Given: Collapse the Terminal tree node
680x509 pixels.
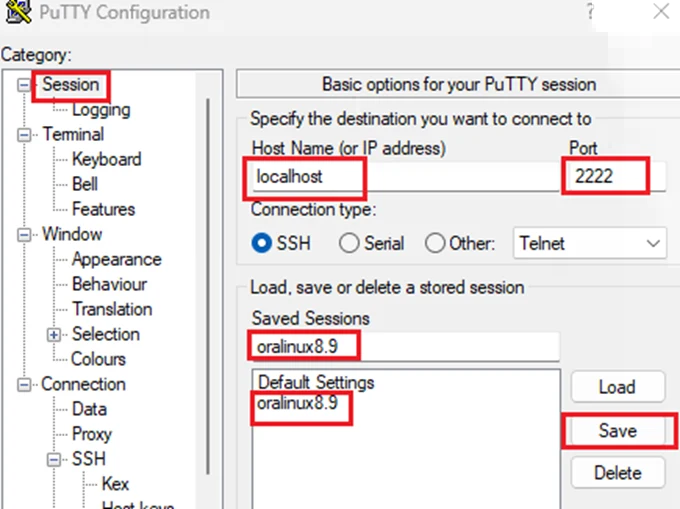Looking at the screenshot, I should [x=24, y=135].
